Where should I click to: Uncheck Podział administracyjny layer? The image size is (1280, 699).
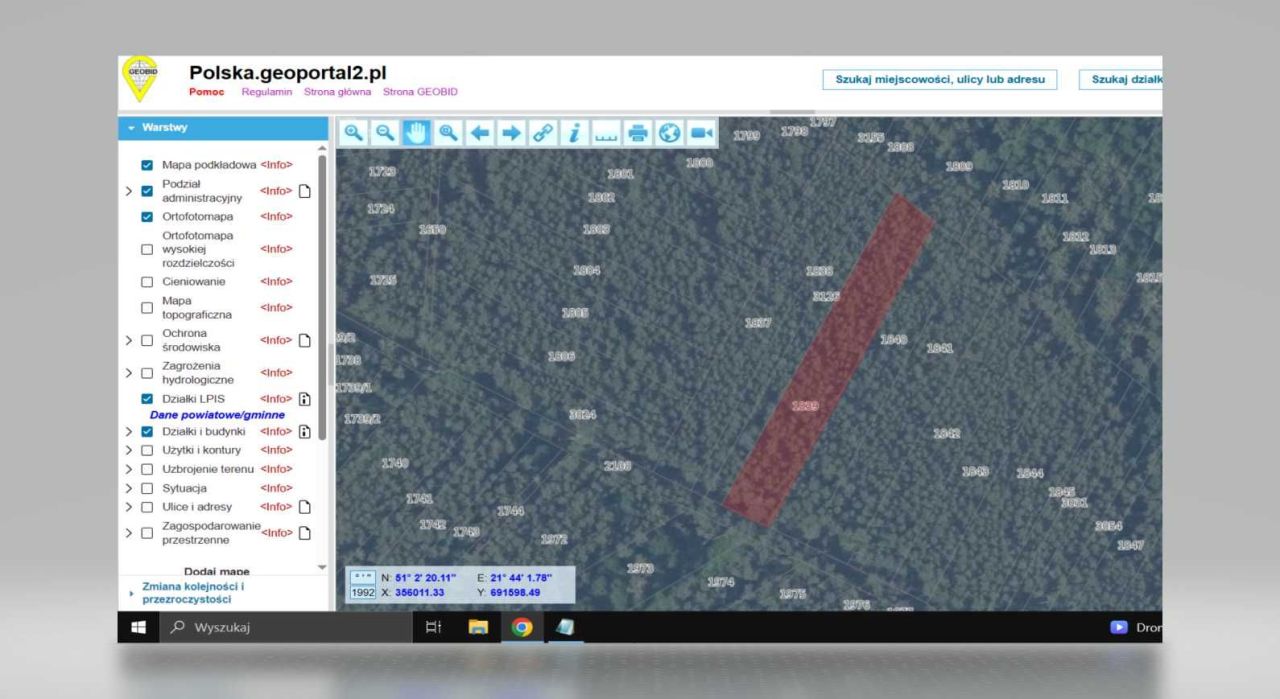point(148,191)
